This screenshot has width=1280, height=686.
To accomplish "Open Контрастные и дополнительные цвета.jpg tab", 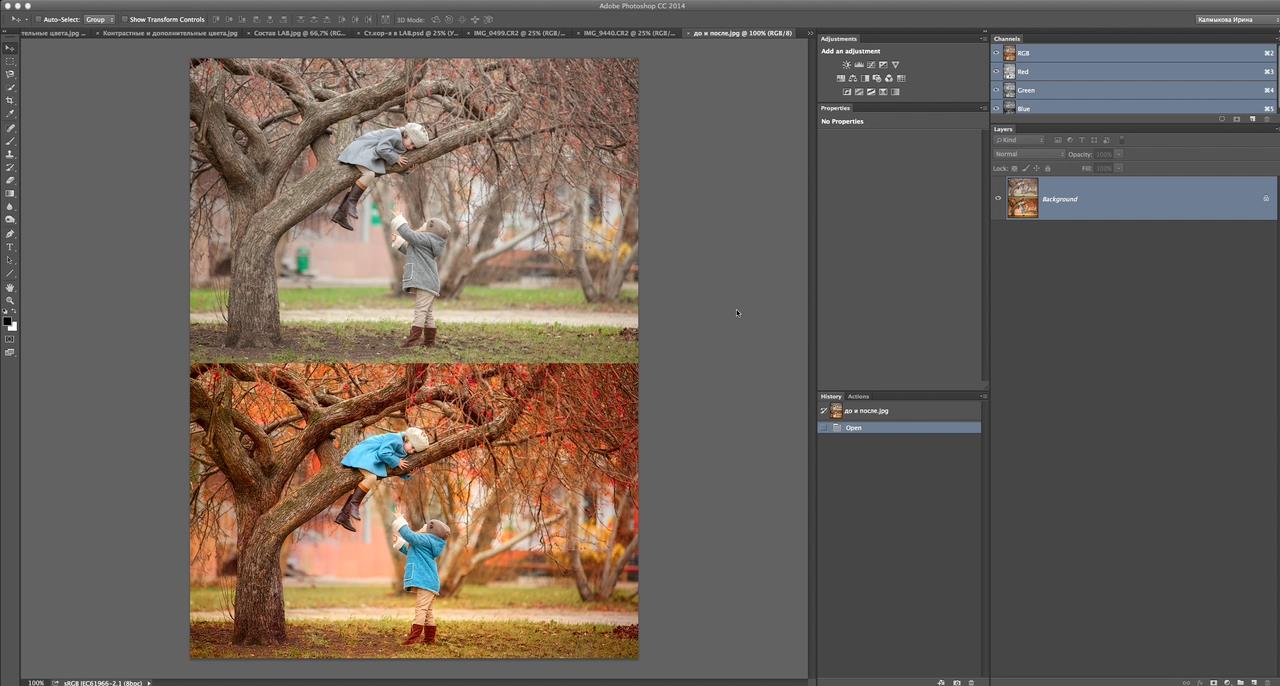I will tap(168, 33).
